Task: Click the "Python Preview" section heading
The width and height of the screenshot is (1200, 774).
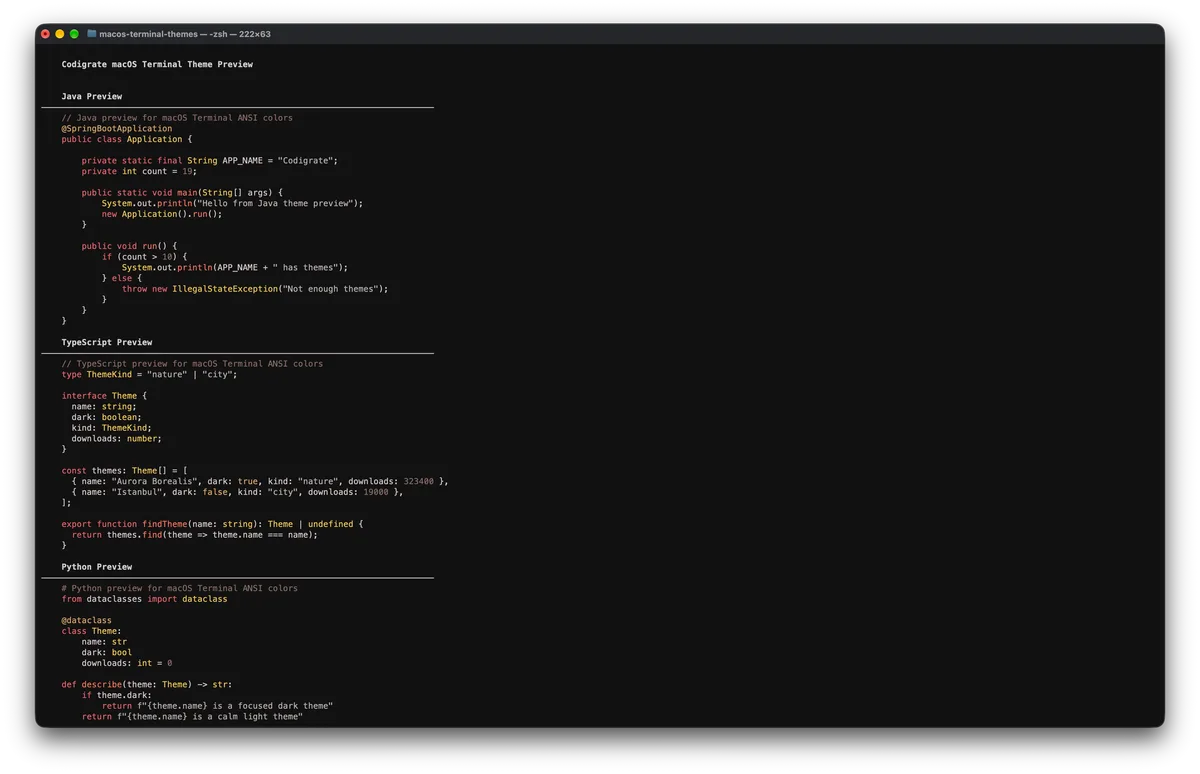Action: coord(97,567)
